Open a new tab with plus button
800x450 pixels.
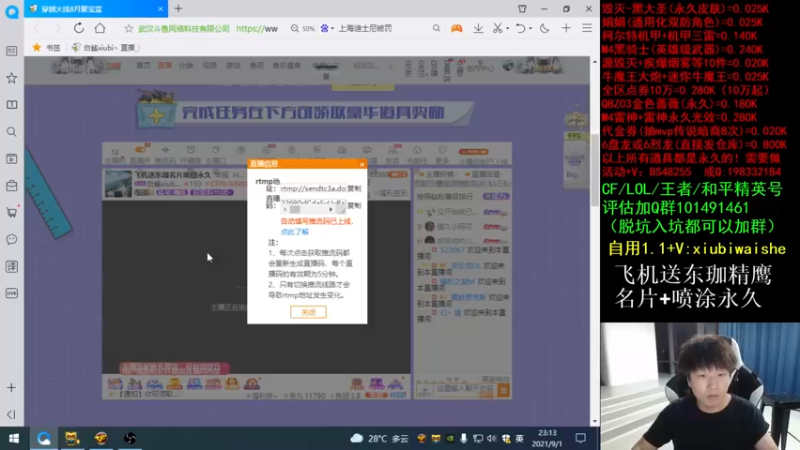click(x=178, y=9)
